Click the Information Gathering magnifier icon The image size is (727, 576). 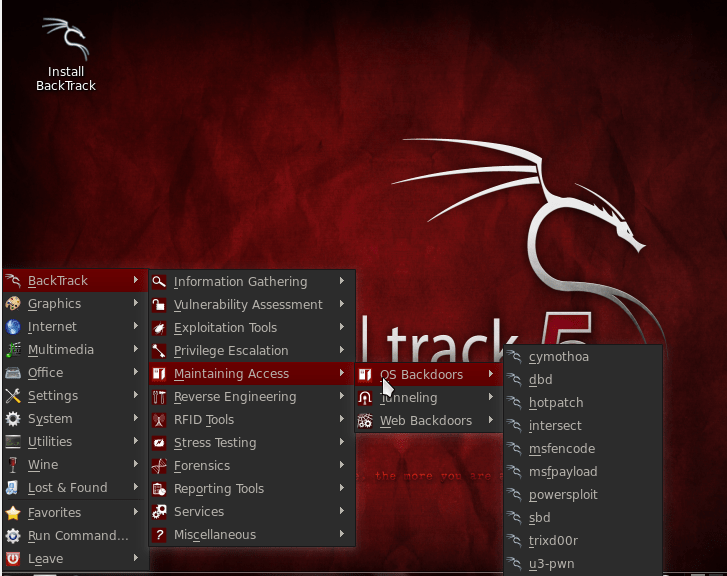(x=159, y=282)
